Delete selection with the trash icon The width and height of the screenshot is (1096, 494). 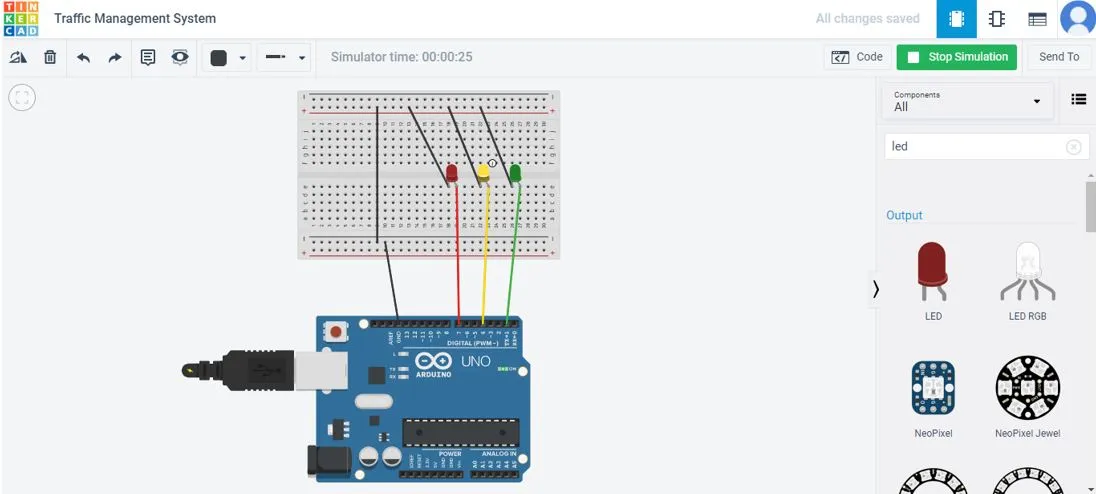[x=50, y=57]
